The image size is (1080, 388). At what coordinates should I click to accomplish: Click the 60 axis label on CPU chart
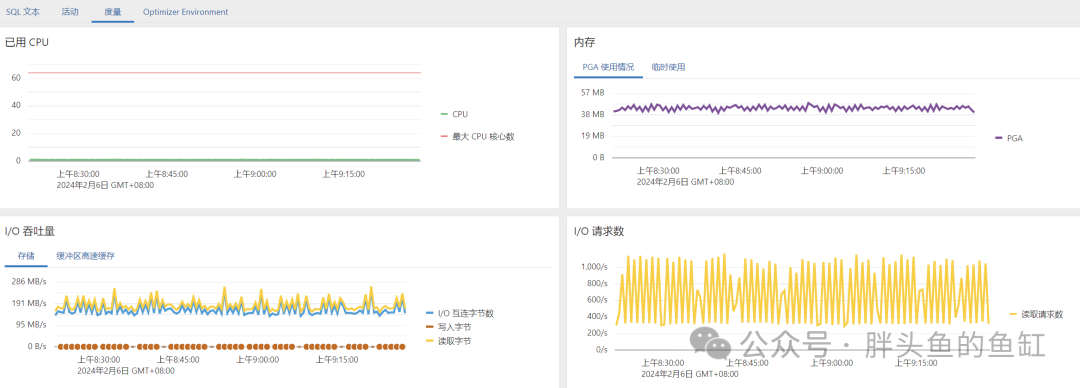(16, 78)
